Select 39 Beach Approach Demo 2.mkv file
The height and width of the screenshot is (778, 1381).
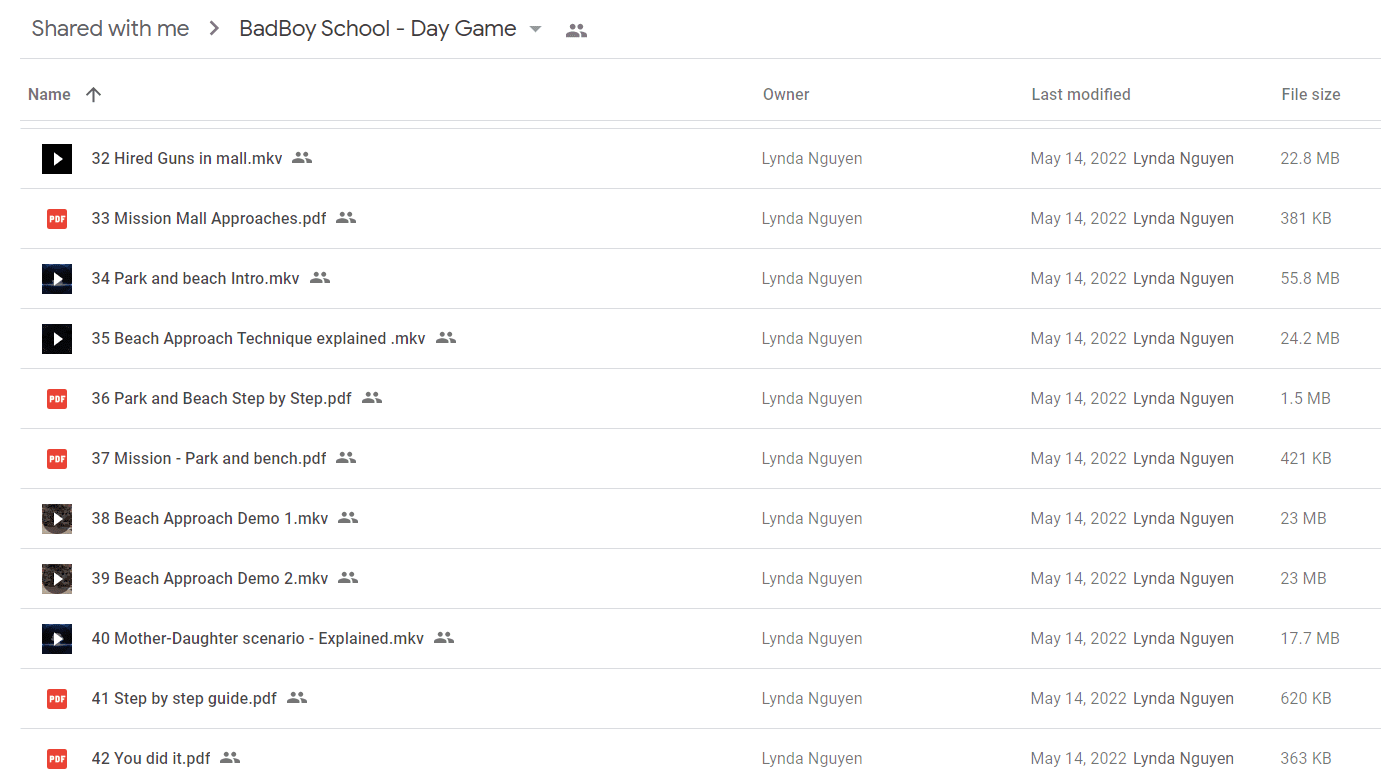click(700, 578)
